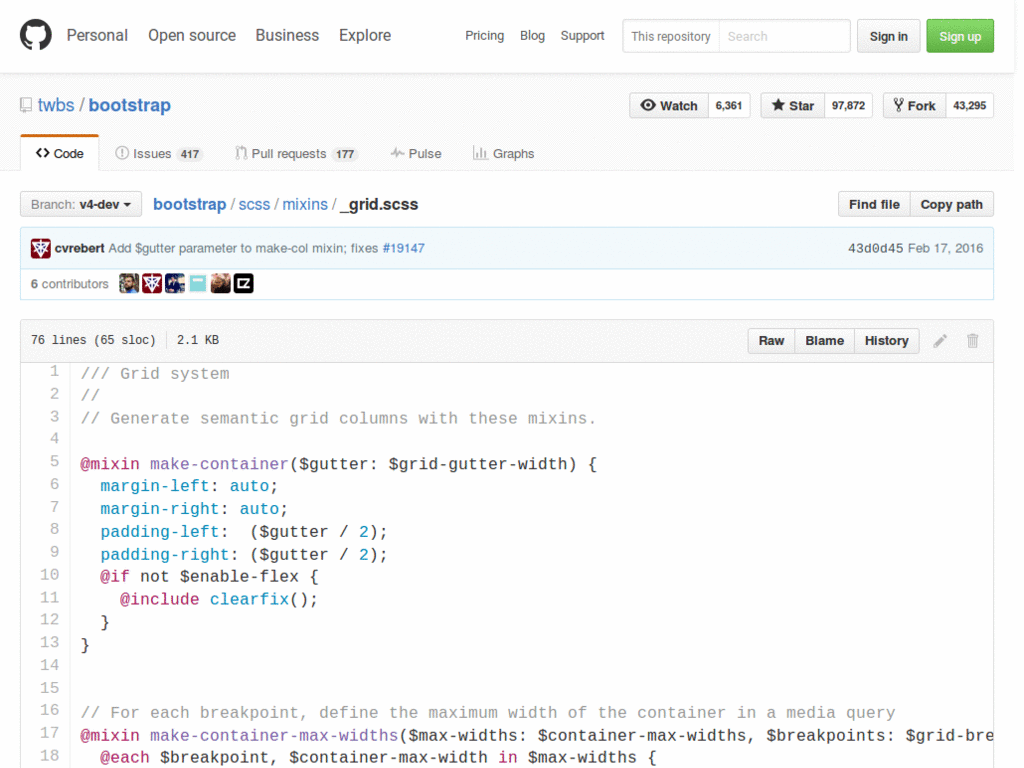The height and width of the screenshot is (768, 1024).
Task: Watch the repository
Action: 669,106
